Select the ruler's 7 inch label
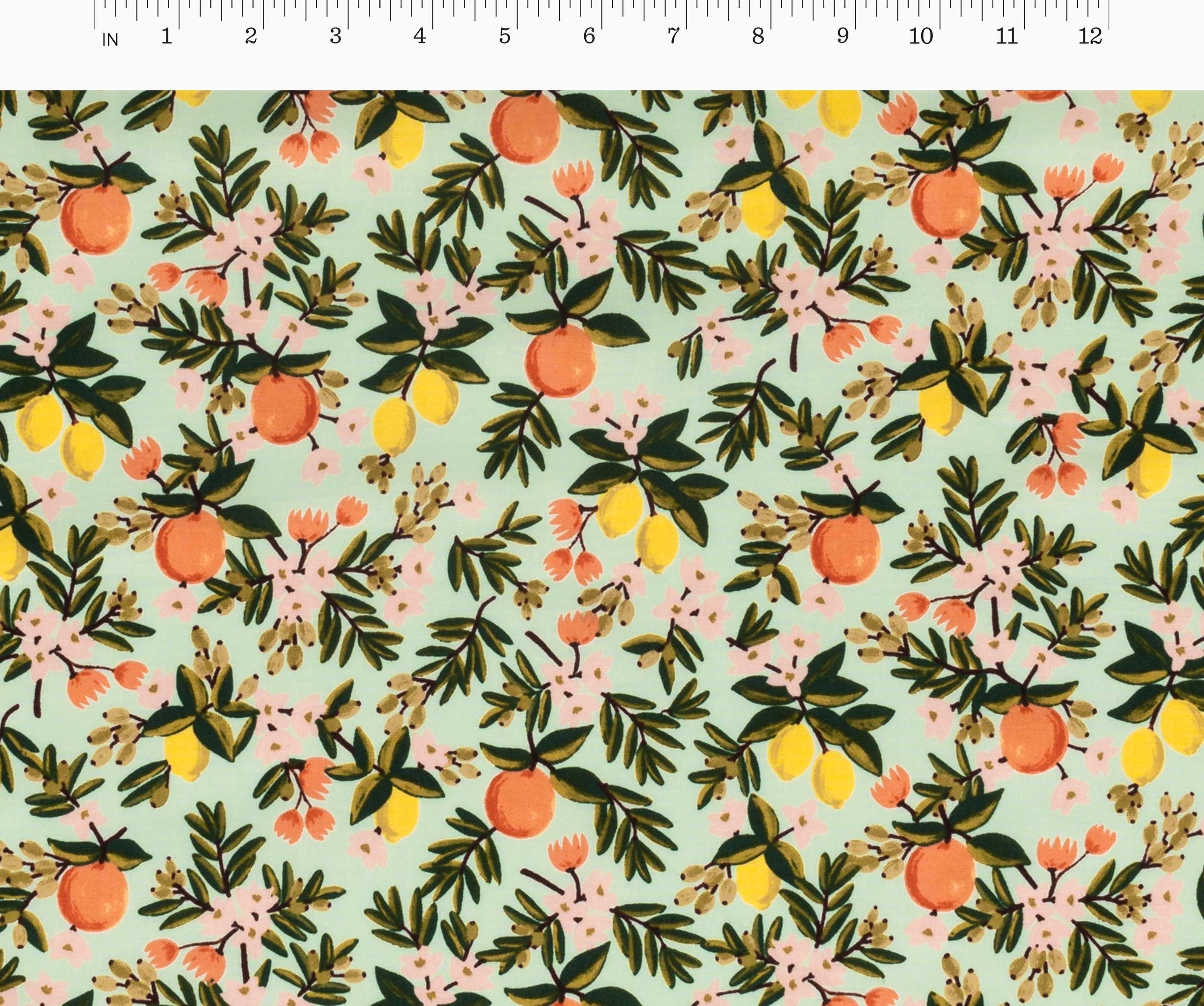 tap(674, 36)
